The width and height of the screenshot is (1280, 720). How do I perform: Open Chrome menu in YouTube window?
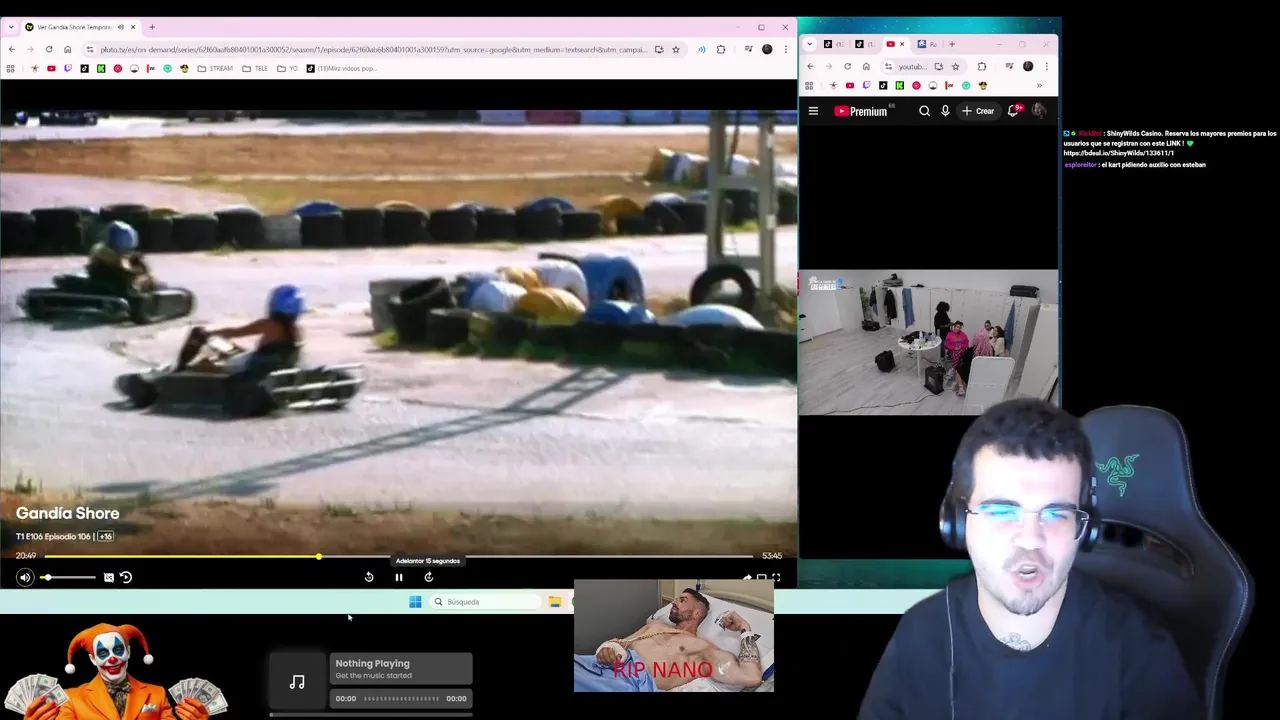1046,66
